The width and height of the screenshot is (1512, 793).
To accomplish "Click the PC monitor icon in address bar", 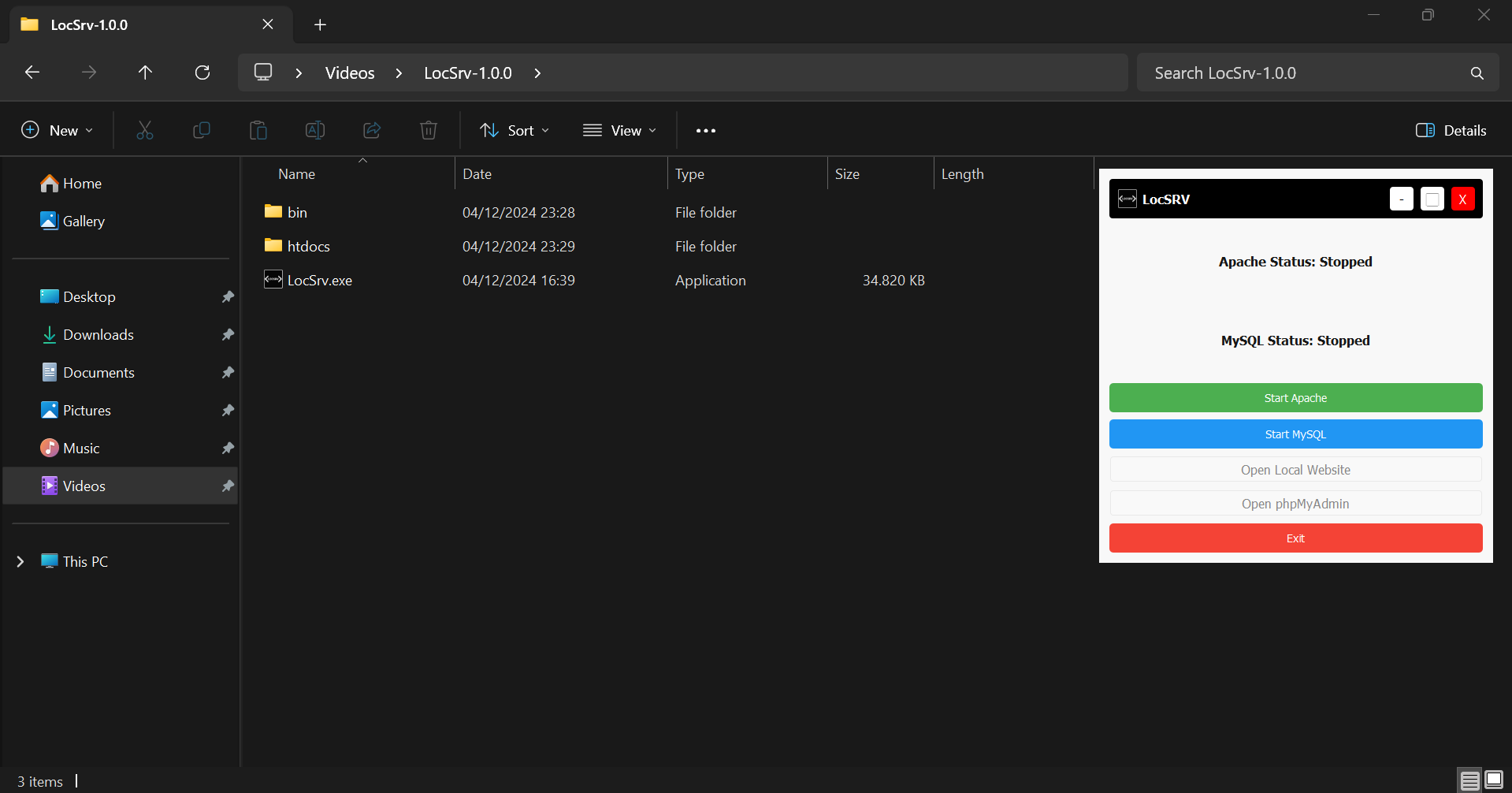I will 263,73.
